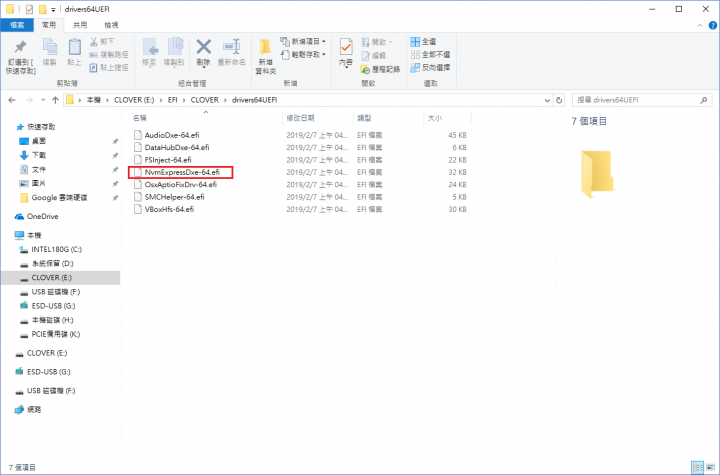This screenshot has height=475, width=720.
Task: Open the Easy access dropdown
Action: 303,55
